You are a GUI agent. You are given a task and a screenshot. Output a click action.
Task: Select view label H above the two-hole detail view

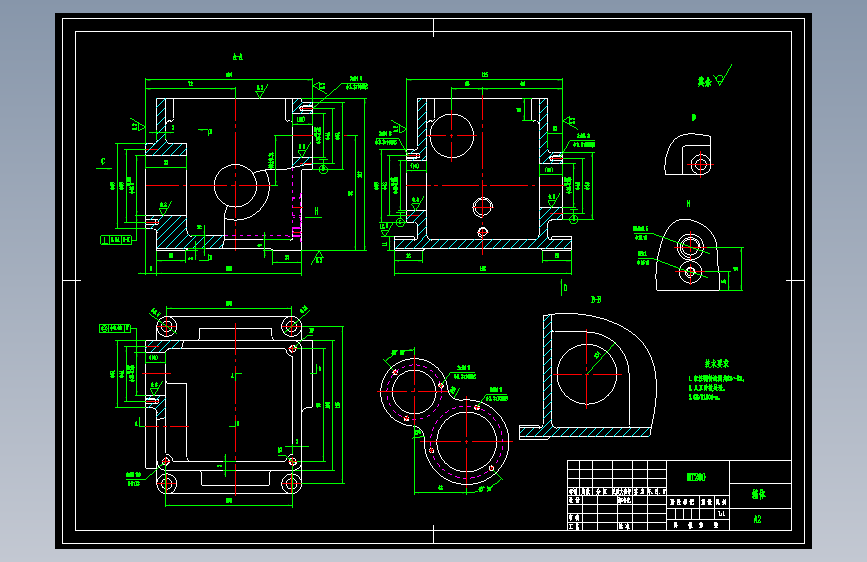pos(688,204)
